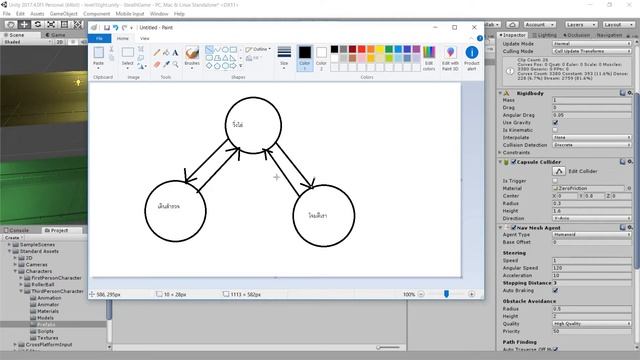Screen dimensions: 640x360
Task: Select Unity Rect transform tool
Action: pos(64,24)
